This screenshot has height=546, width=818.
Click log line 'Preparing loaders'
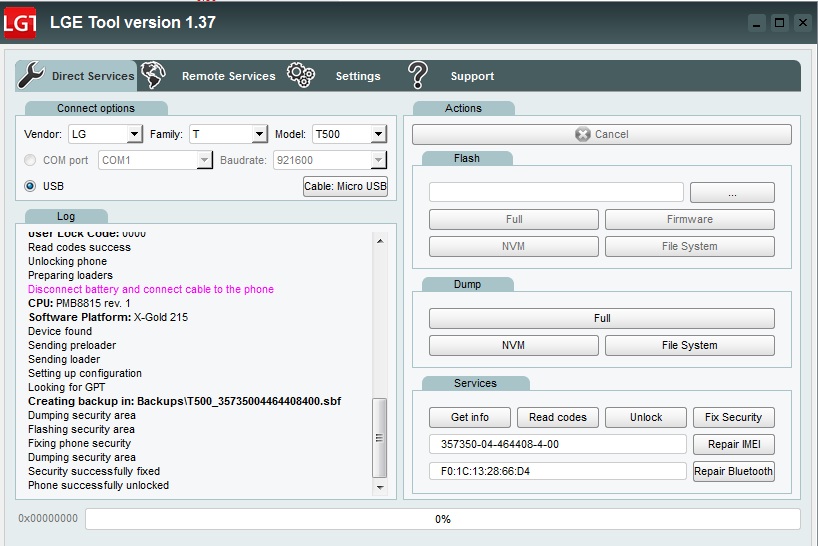click(70, 275)
